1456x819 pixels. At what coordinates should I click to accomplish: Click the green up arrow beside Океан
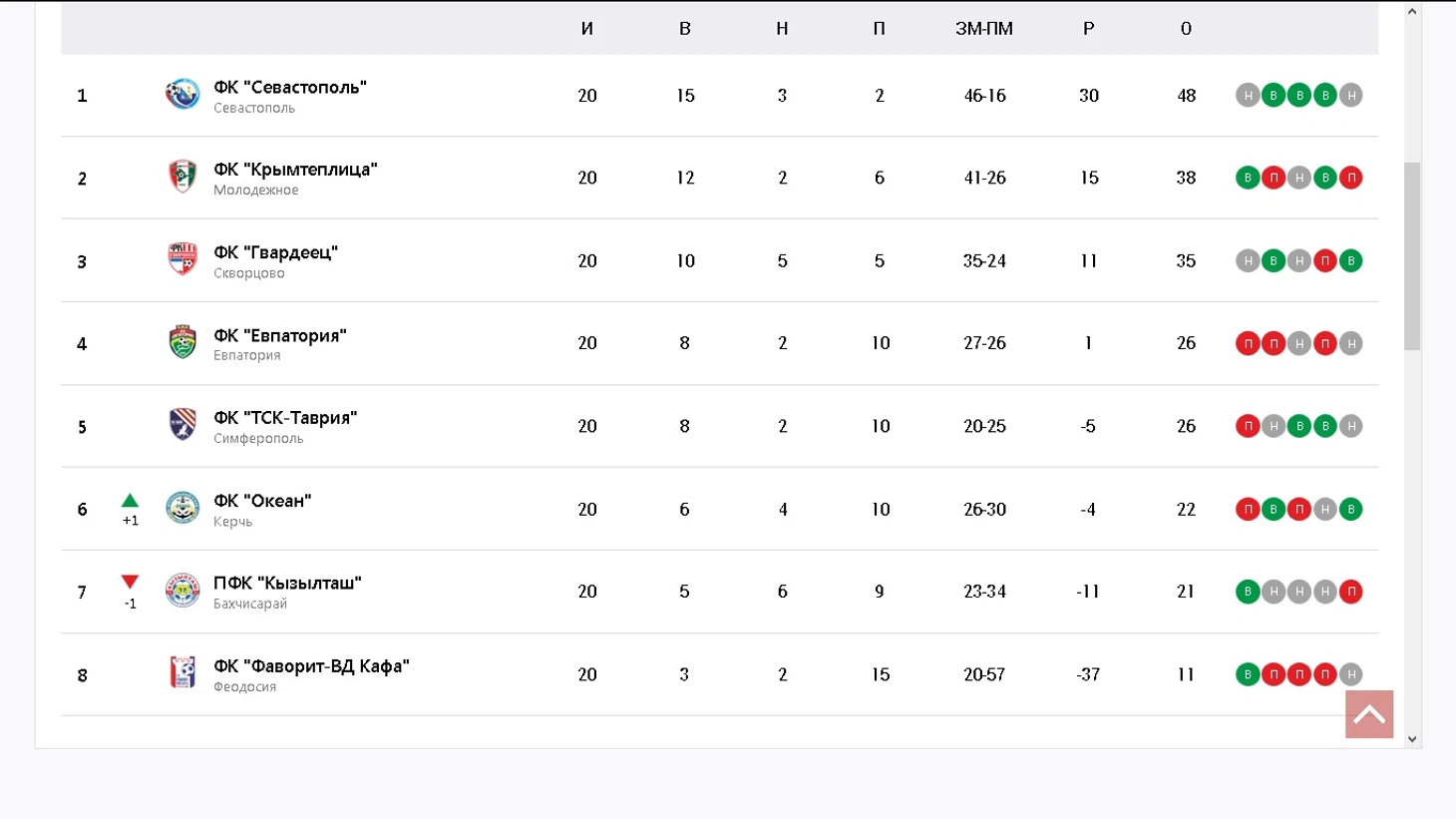pyautogui.click(x=130, y=501)
